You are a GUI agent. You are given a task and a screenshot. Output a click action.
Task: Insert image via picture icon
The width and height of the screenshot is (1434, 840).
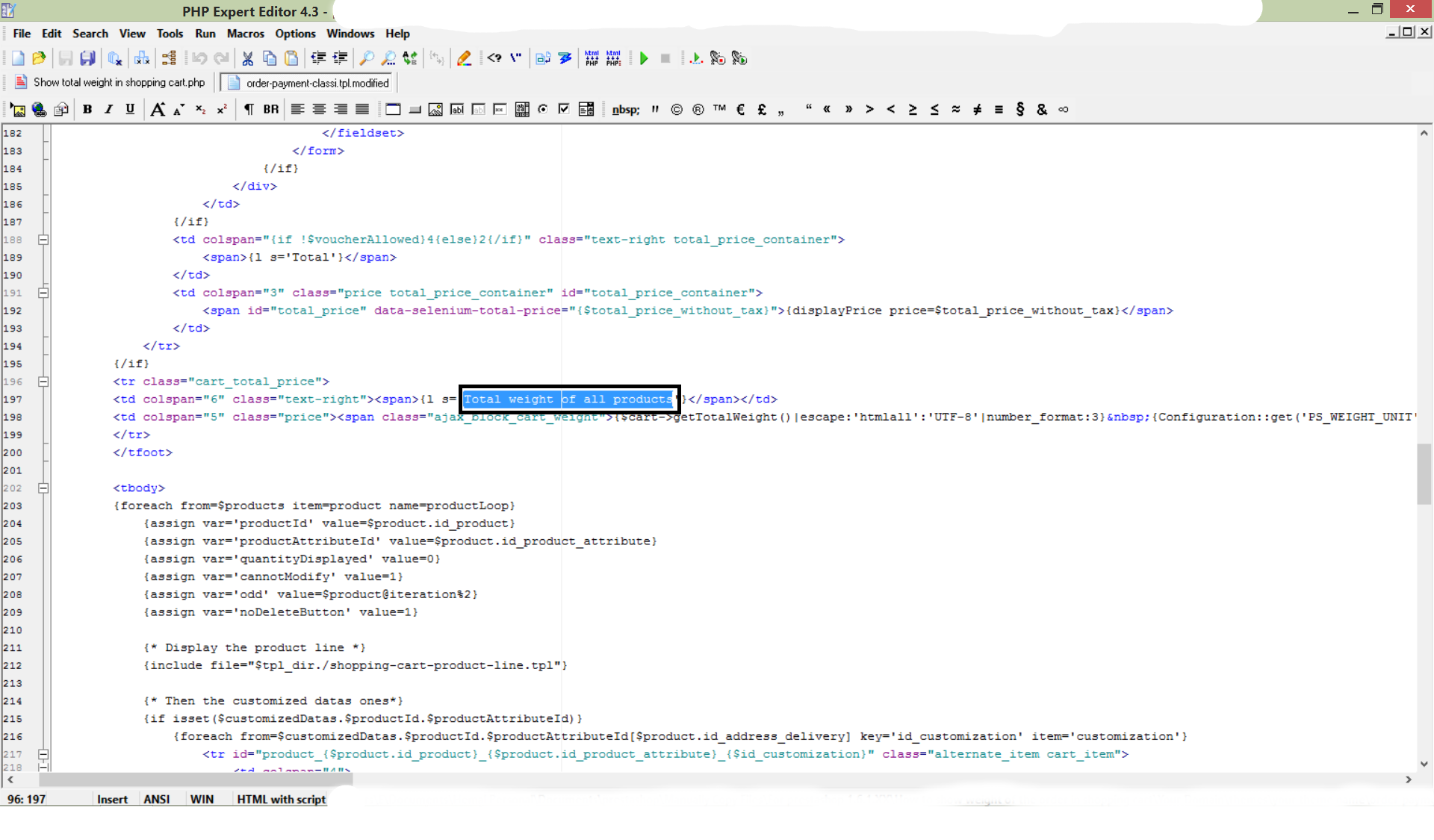18,110
